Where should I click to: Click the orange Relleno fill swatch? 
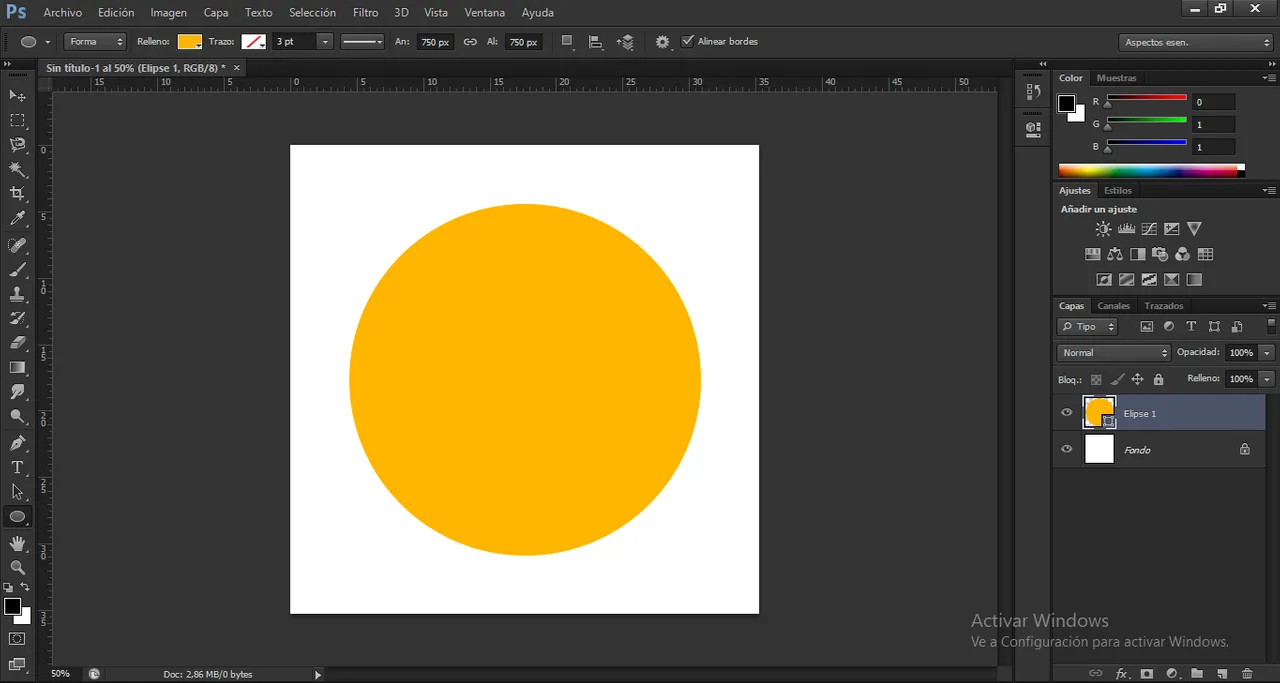pyautogui.click(x=189, y=42)
